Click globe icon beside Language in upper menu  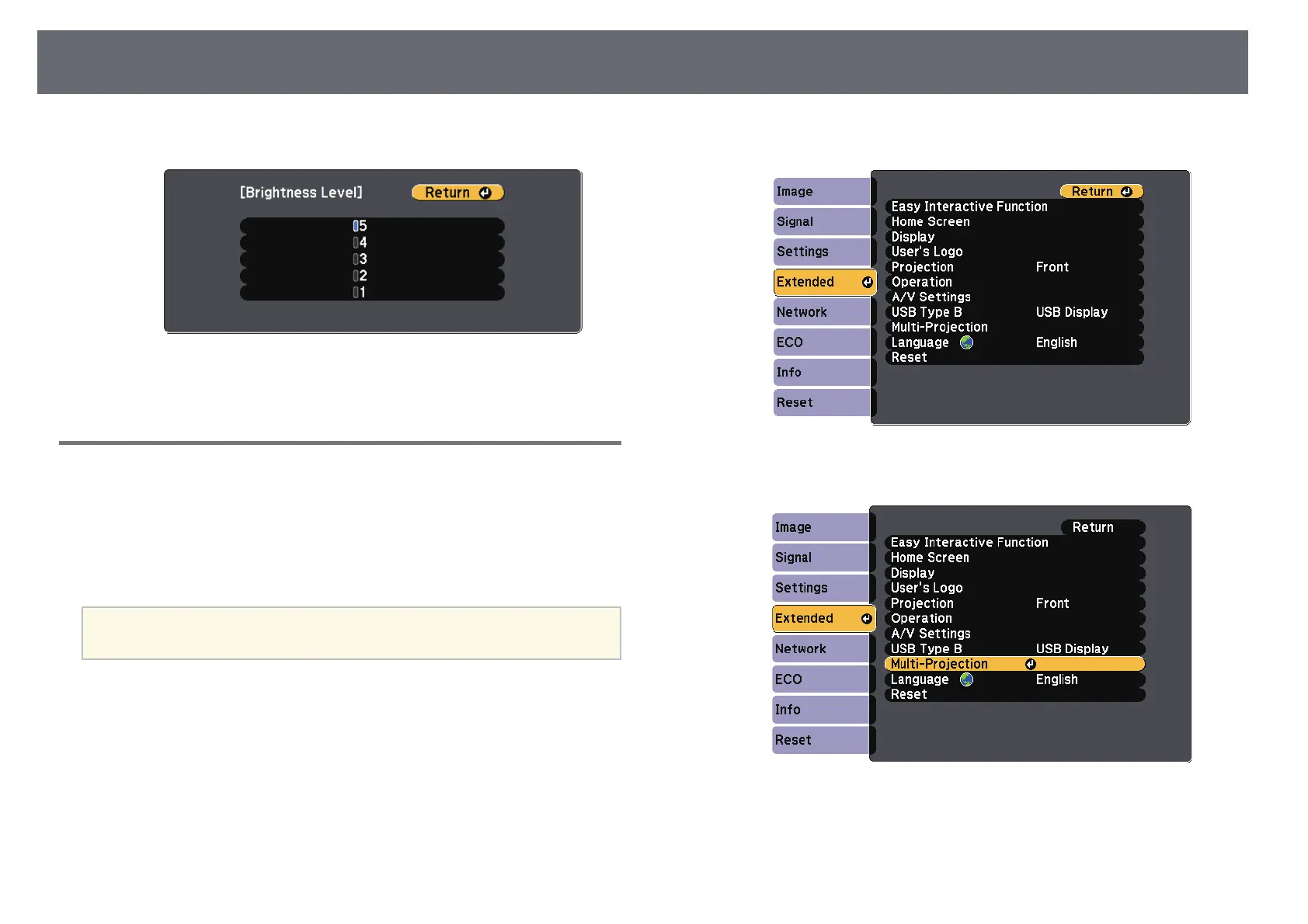(x=966, y=342)
